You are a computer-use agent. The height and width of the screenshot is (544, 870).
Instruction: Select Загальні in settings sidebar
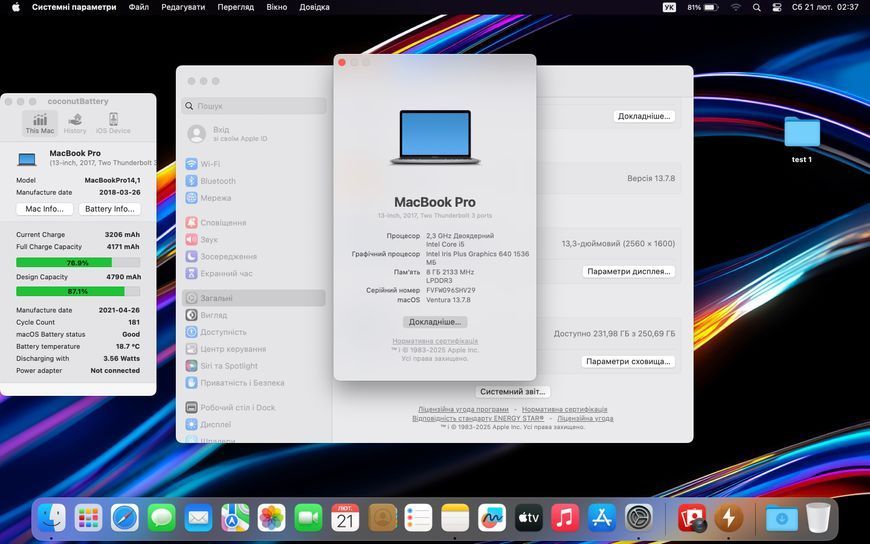(254, 298)
